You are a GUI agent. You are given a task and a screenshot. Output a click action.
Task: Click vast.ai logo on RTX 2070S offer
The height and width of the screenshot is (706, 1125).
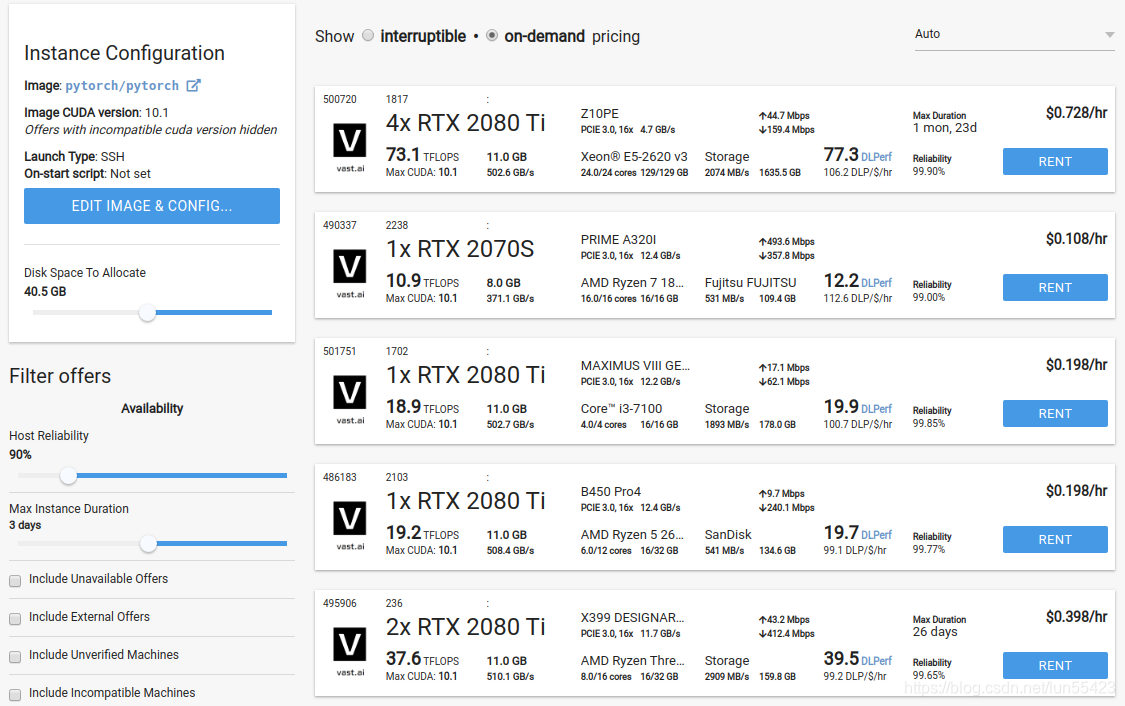coord(350,273)
